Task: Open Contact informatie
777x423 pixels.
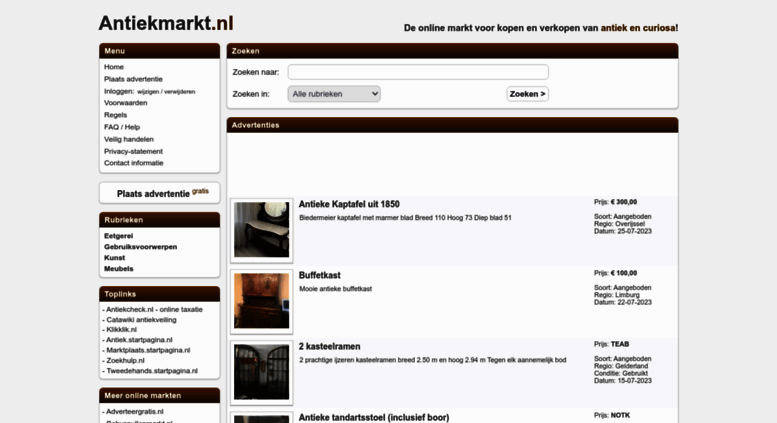Action: pyautogui.click(x=133, y=163)
